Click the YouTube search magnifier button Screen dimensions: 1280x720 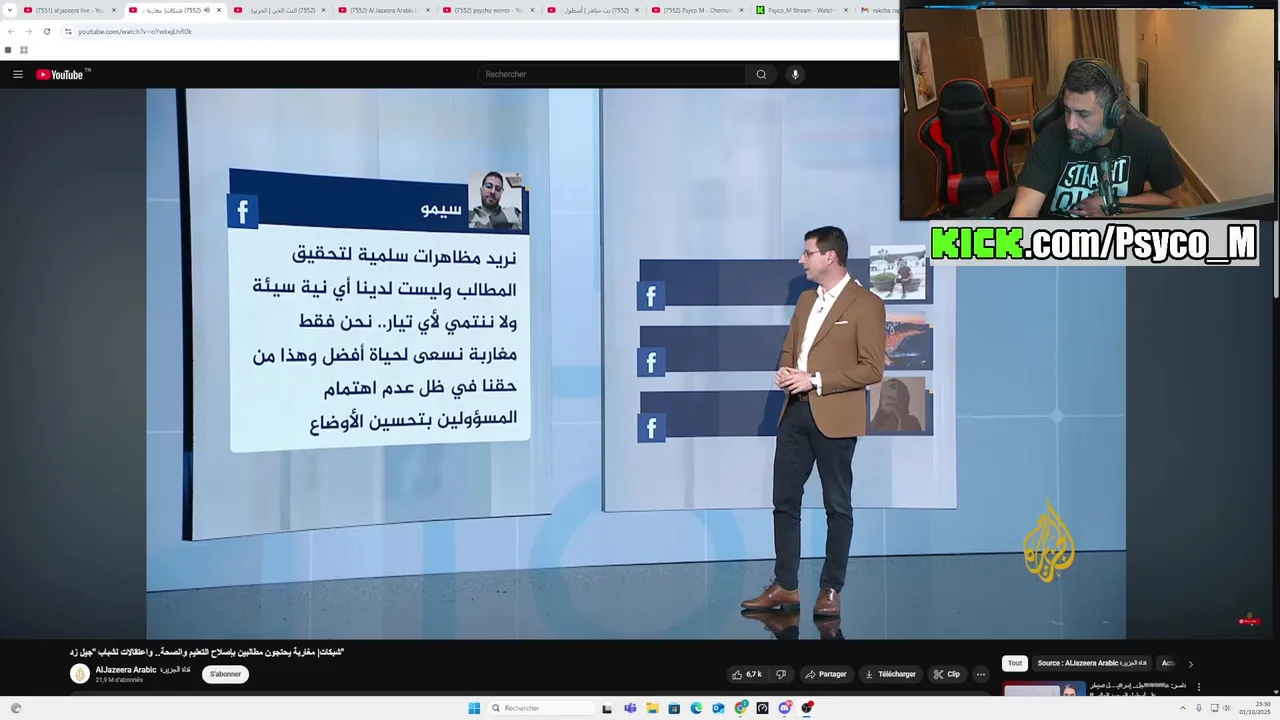[761, 74]
